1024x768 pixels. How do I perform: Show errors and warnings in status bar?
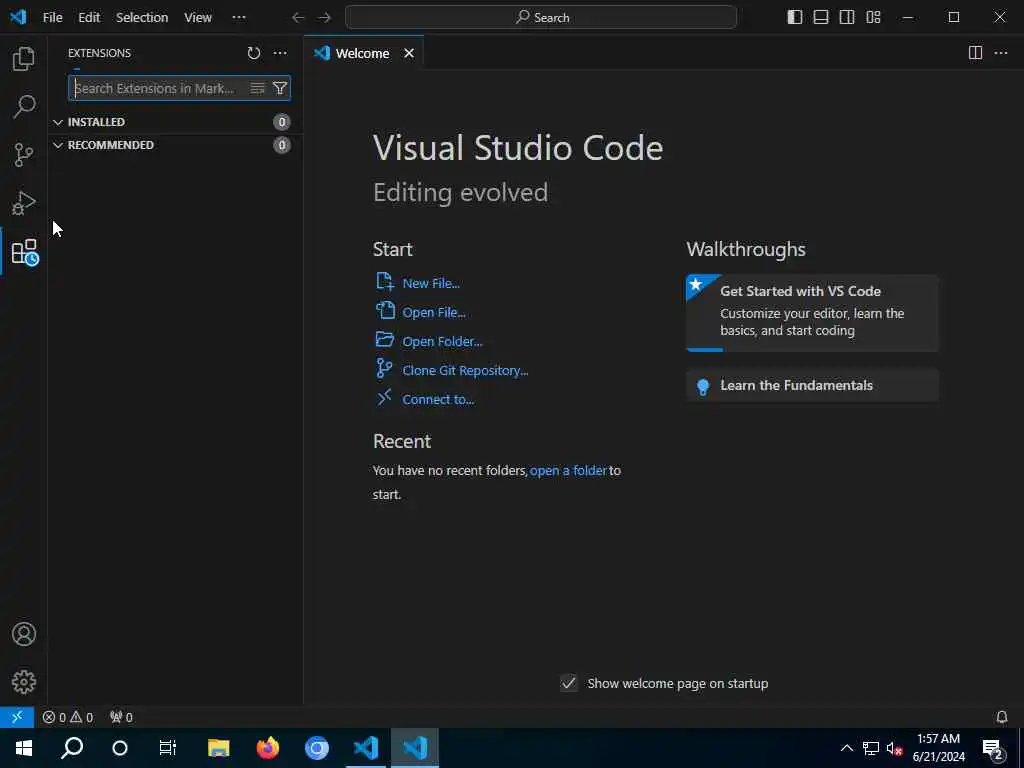pyautogui.click(x=68, y=717)
